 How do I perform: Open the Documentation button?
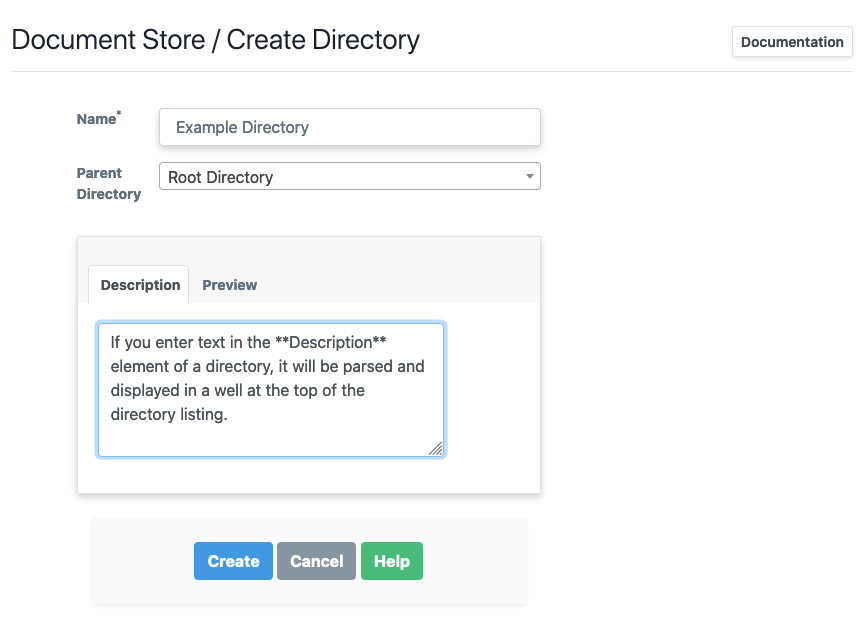point(792,42)
